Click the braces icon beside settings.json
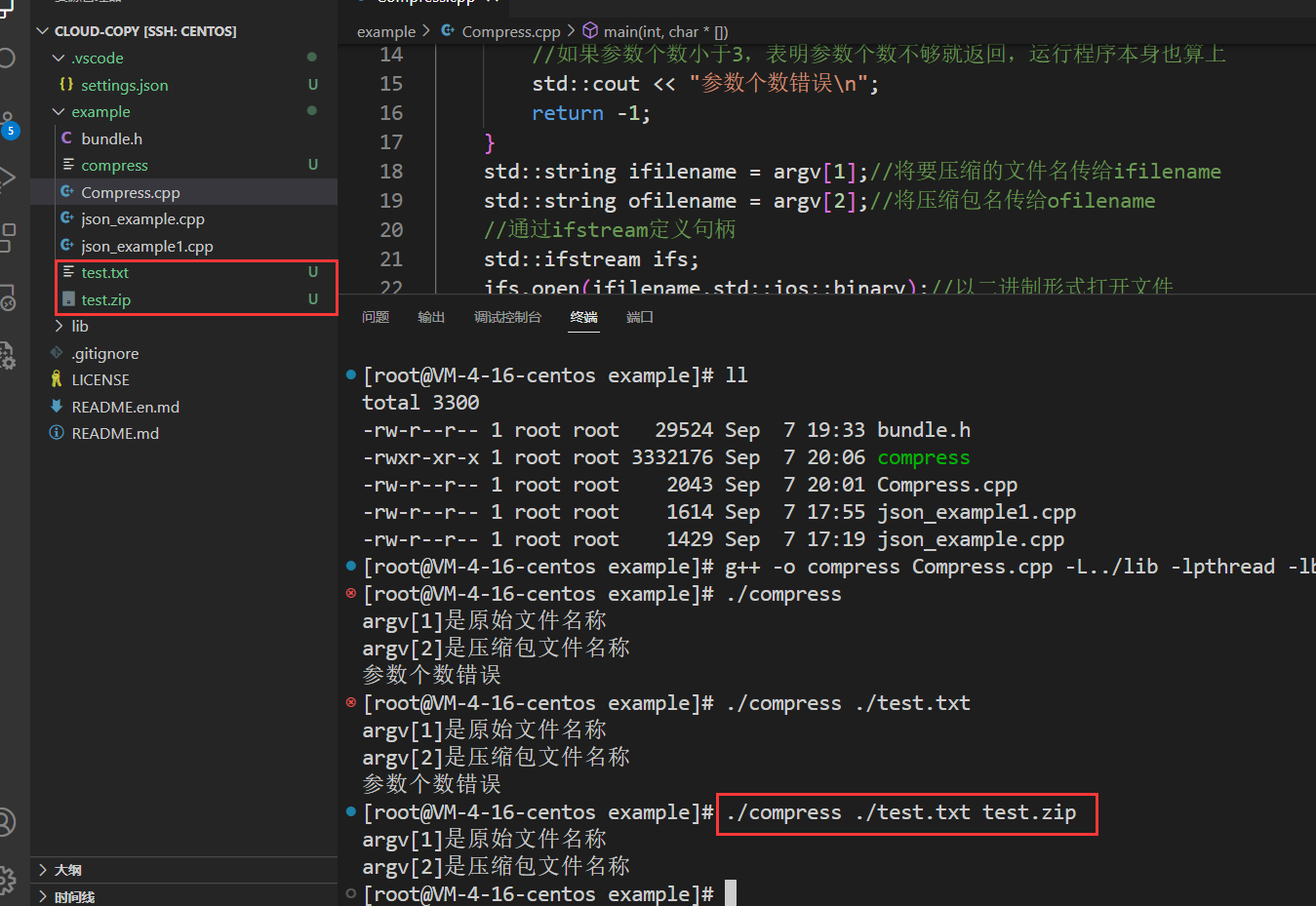 coord(66,85)
